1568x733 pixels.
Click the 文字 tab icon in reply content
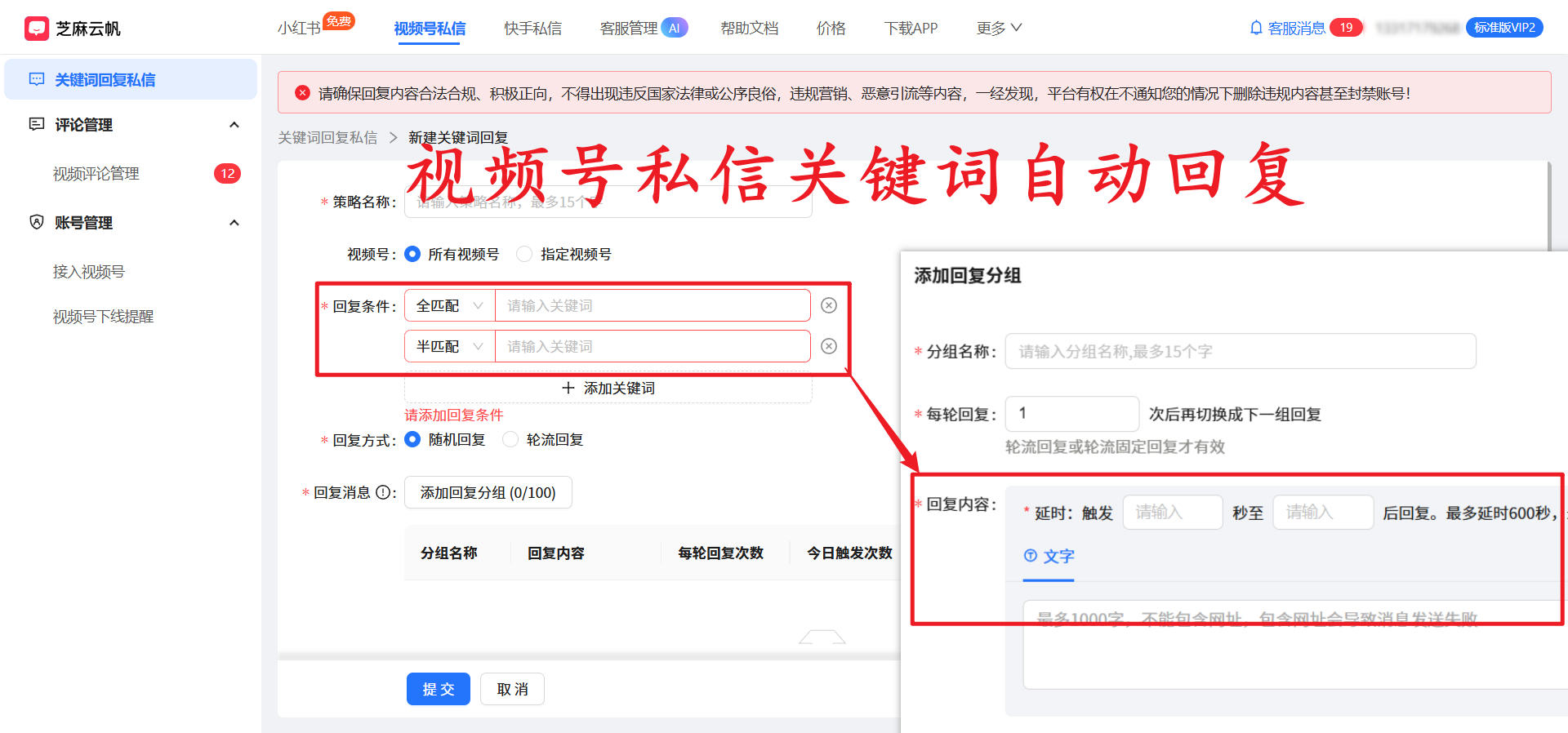[x=1031, y=556]
